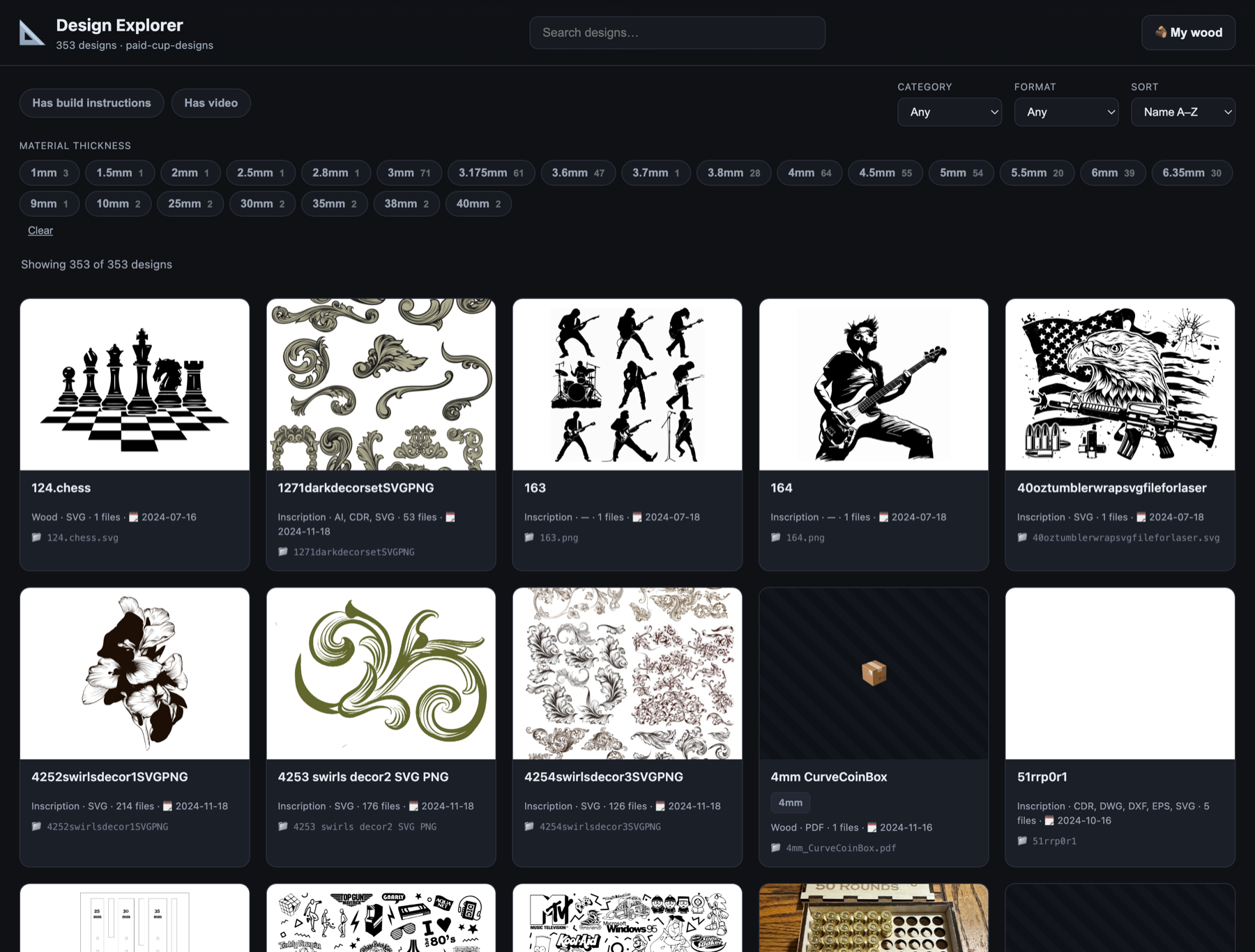The image size is (1255, 952).
Task: Filter by 3.7mm material thickness
Action: pos(656,173)
